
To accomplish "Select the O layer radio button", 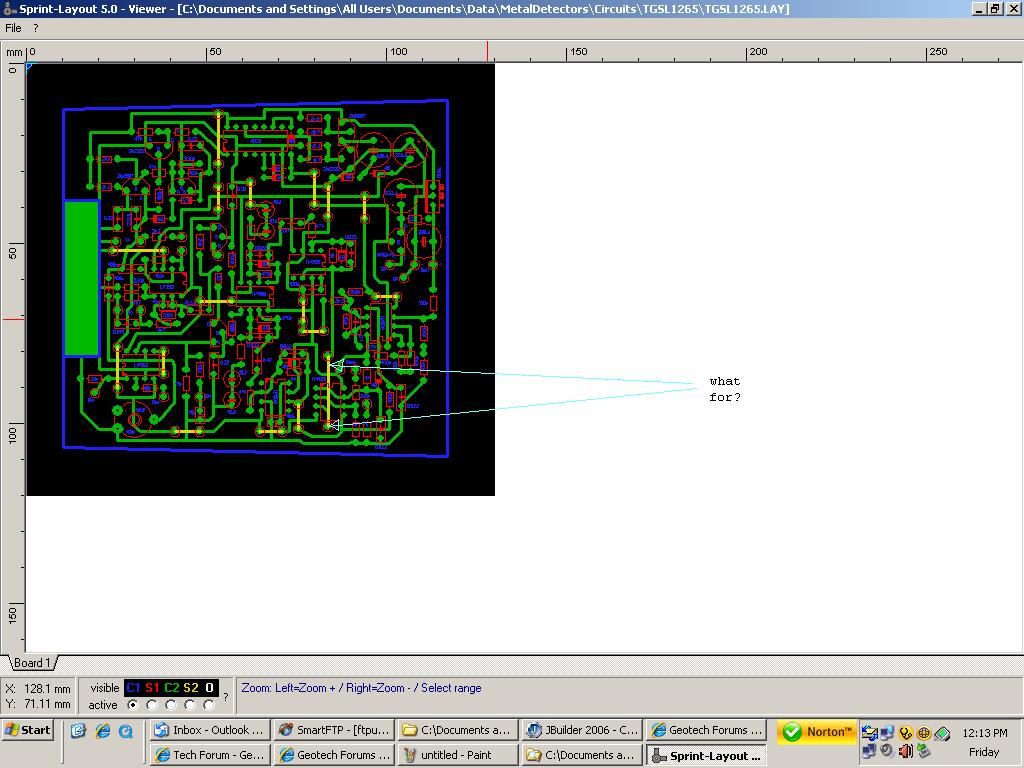I will pos(209,705).
